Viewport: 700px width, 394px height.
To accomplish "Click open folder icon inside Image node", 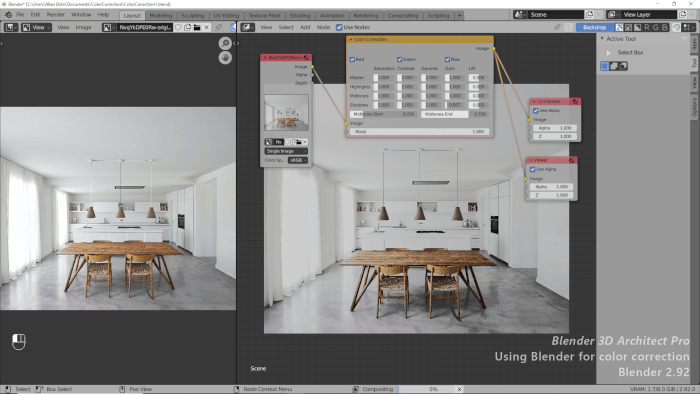I will click(x=298, y=142).
